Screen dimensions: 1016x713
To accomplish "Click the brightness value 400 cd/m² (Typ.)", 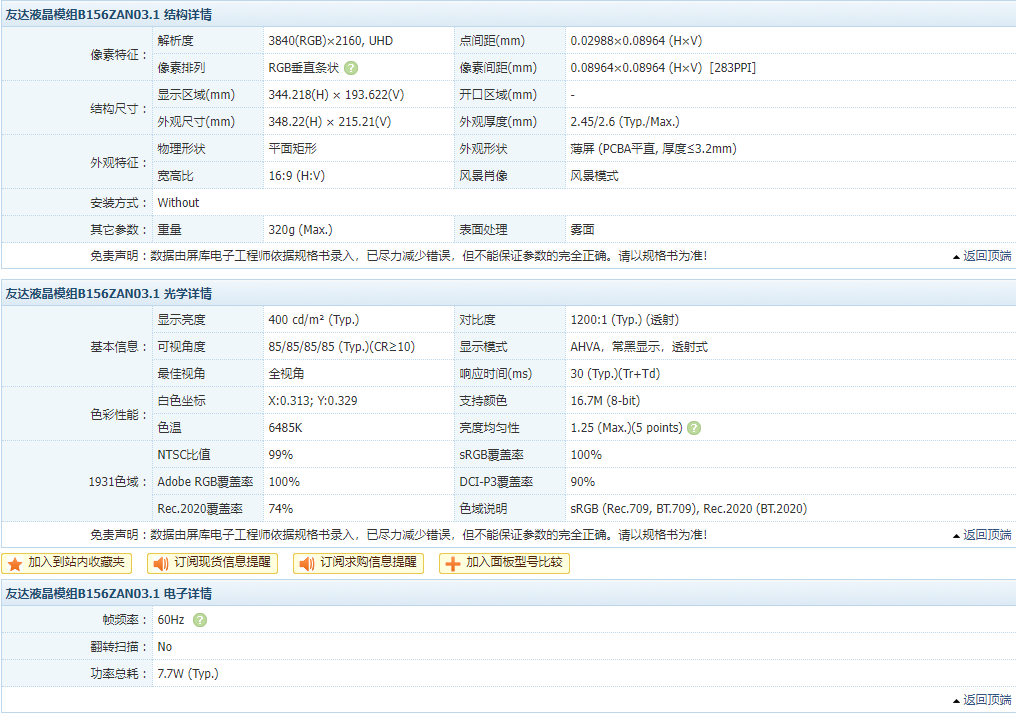I will pos(314,320).
